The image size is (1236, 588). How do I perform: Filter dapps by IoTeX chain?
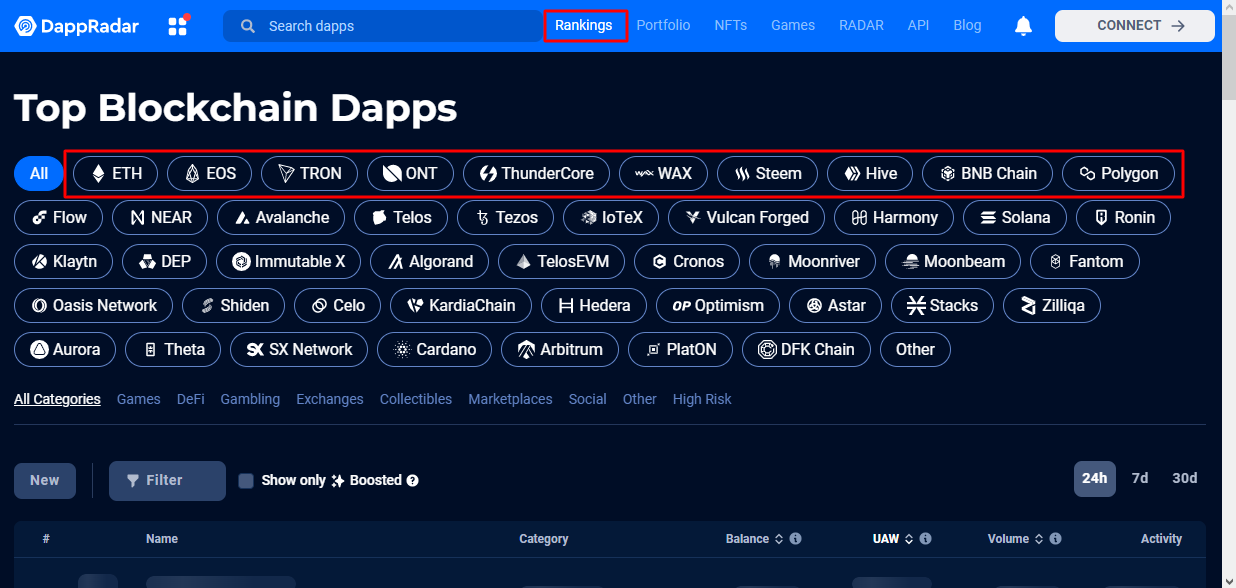pos(610,218)
